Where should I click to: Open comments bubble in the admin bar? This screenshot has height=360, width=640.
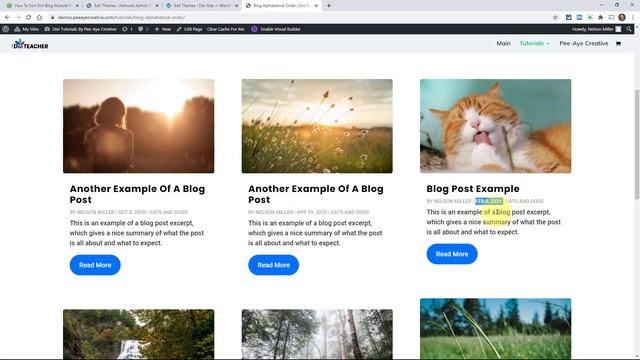click(x=143, y=29)
